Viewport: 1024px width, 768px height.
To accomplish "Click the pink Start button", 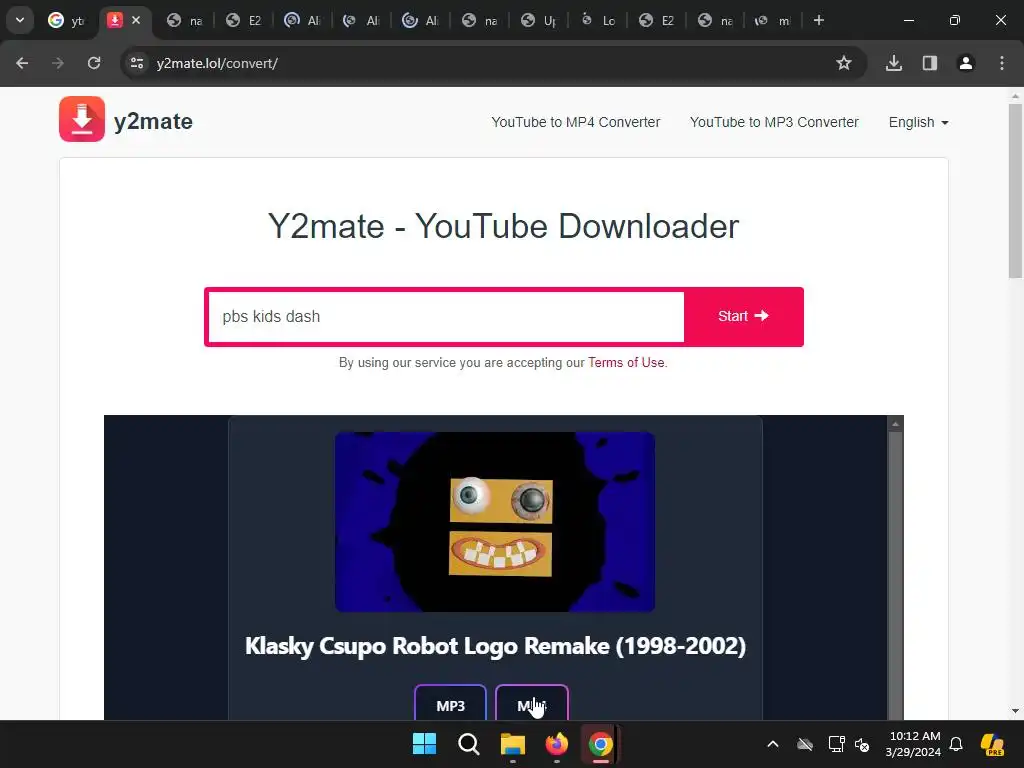I will click(x=743, y=317).
